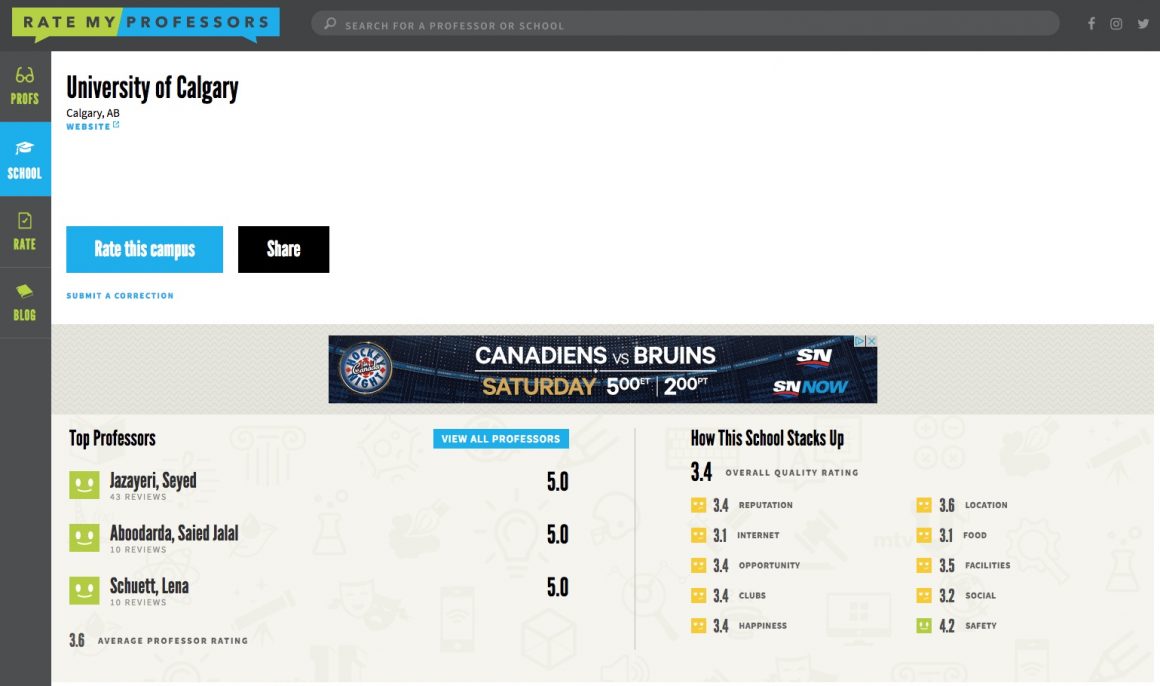Click the black Share button
The width and height of the screenshot is (1160, 686).
(283, 249)
